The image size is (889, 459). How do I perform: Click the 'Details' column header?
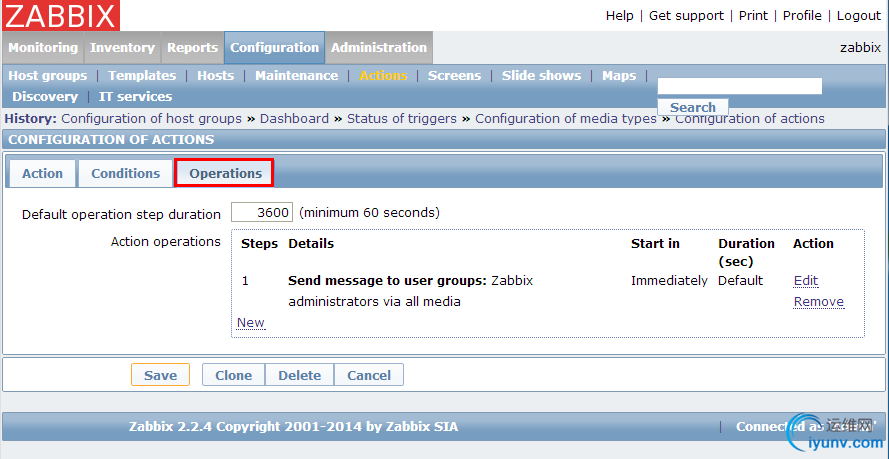[x=311, y=244]
